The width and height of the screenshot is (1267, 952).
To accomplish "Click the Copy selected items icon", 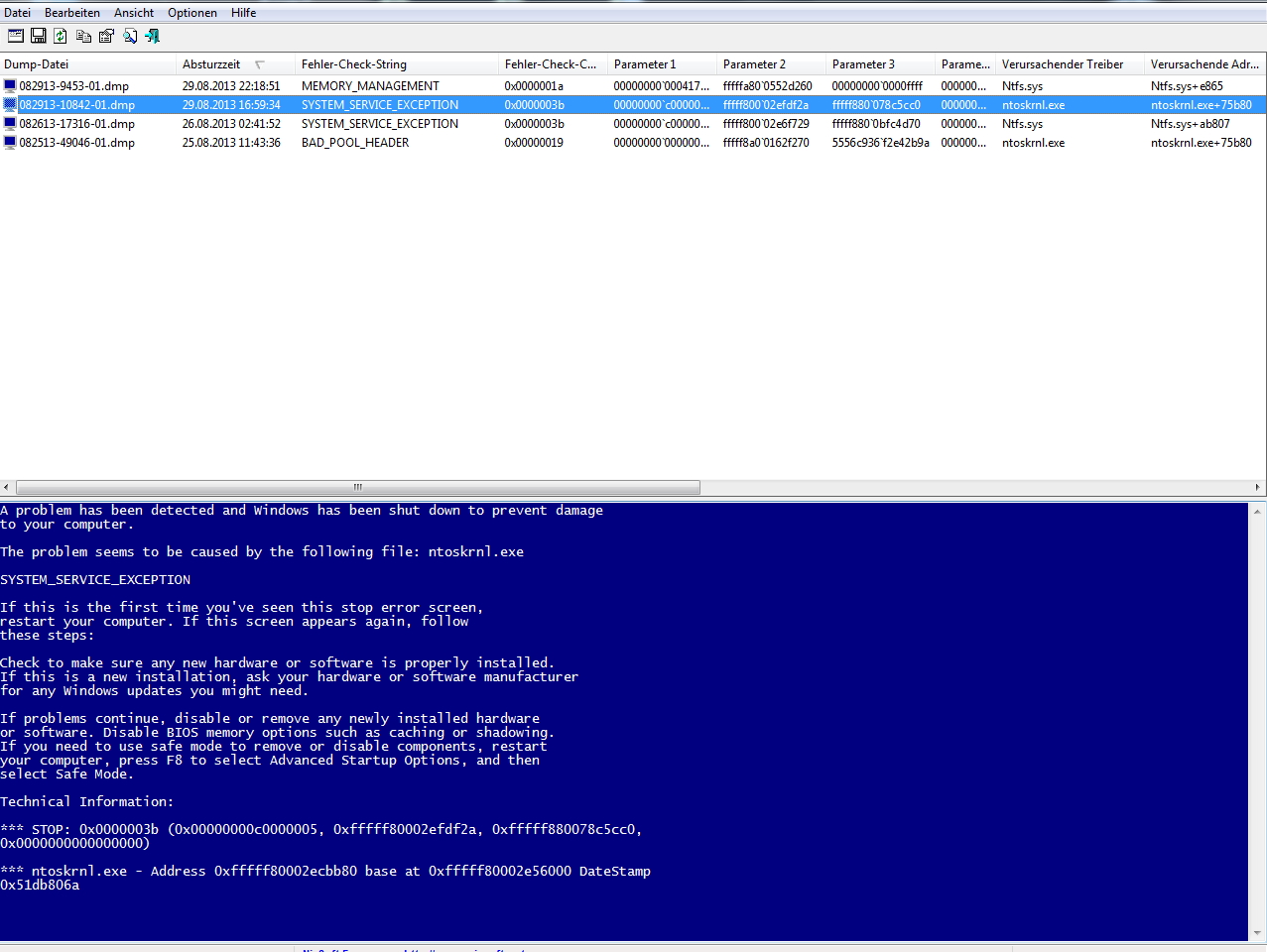I will [x=83, y=36].
